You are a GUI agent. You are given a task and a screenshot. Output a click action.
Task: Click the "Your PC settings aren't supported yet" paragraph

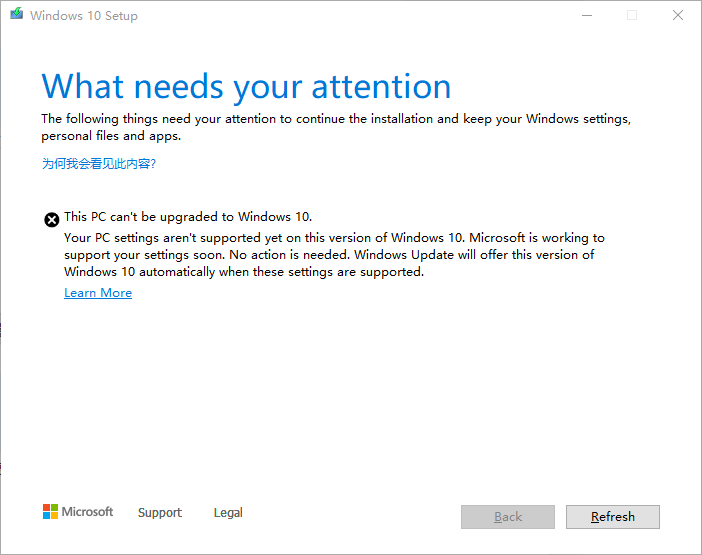[334, 255]
